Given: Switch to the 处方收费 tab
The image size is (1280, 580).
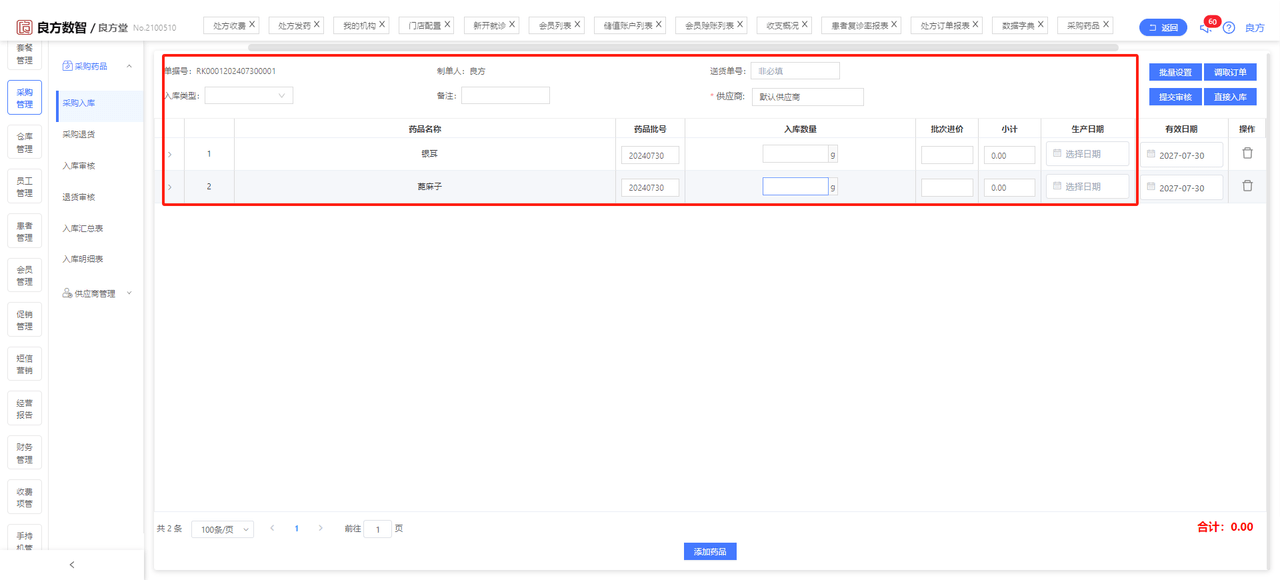Looking at the screenshot, I should pos(229,25).
